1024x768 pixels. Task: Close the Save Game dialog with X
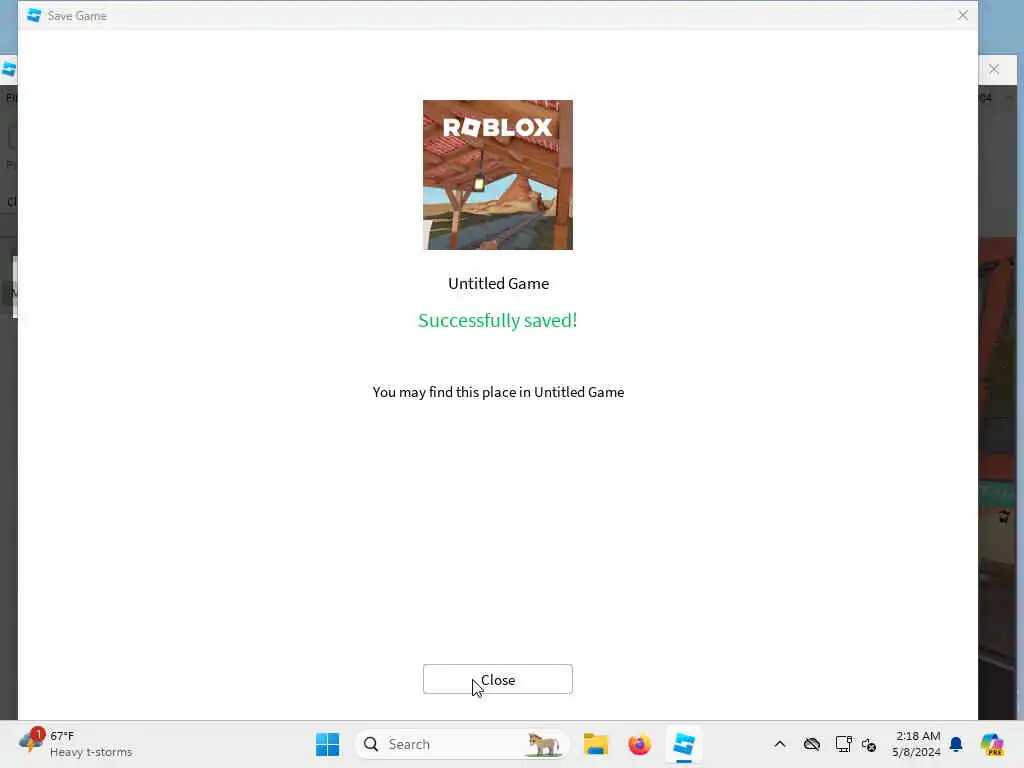963,15
